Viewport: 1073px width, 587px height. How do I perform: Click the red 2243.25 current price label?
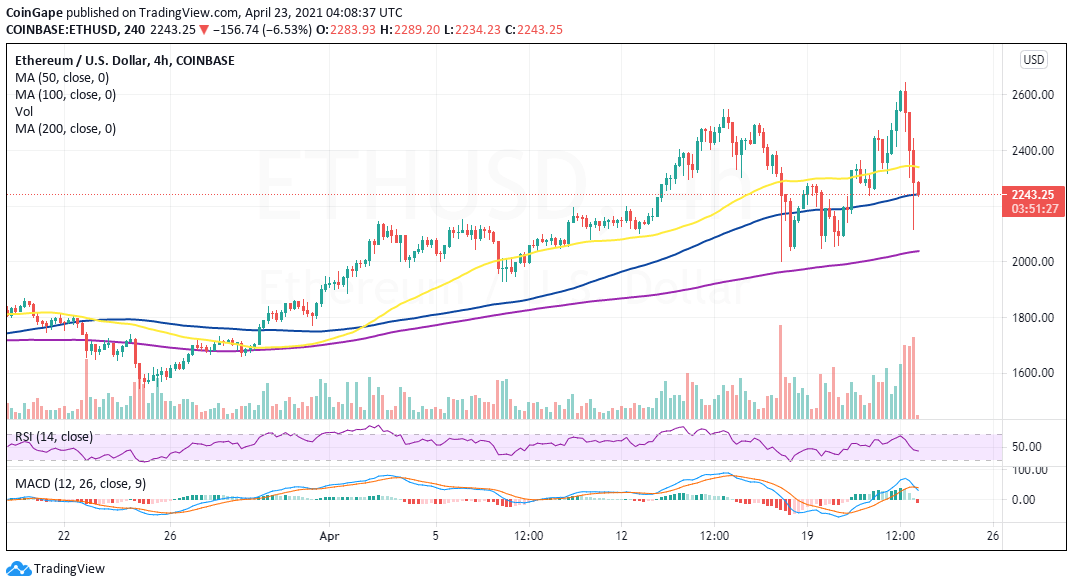1033,194
